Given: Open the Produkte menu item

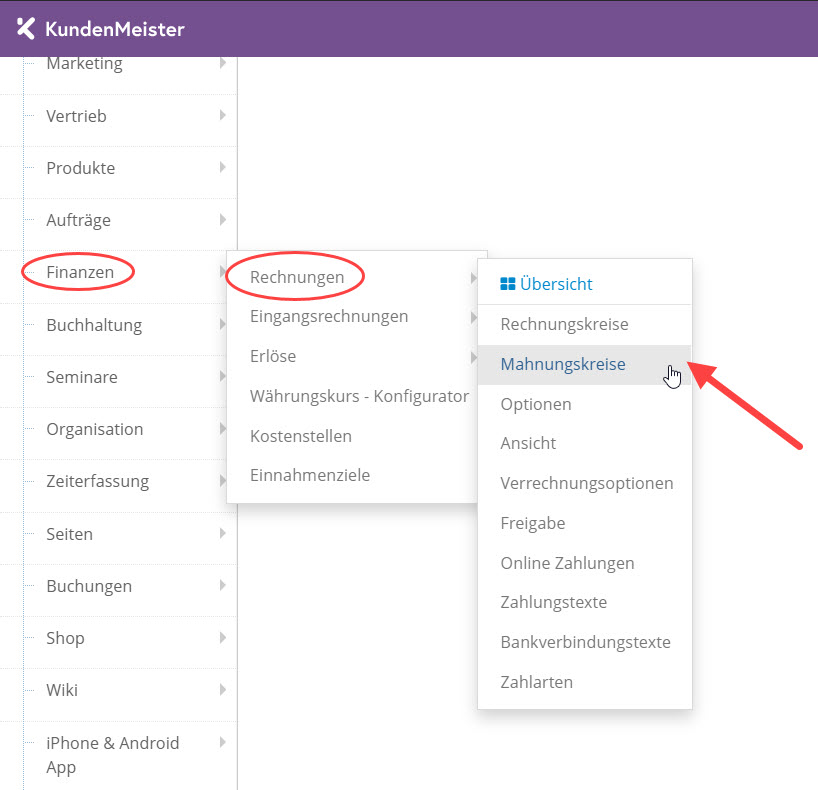Looking at the screenshot, I should point(80,168).
